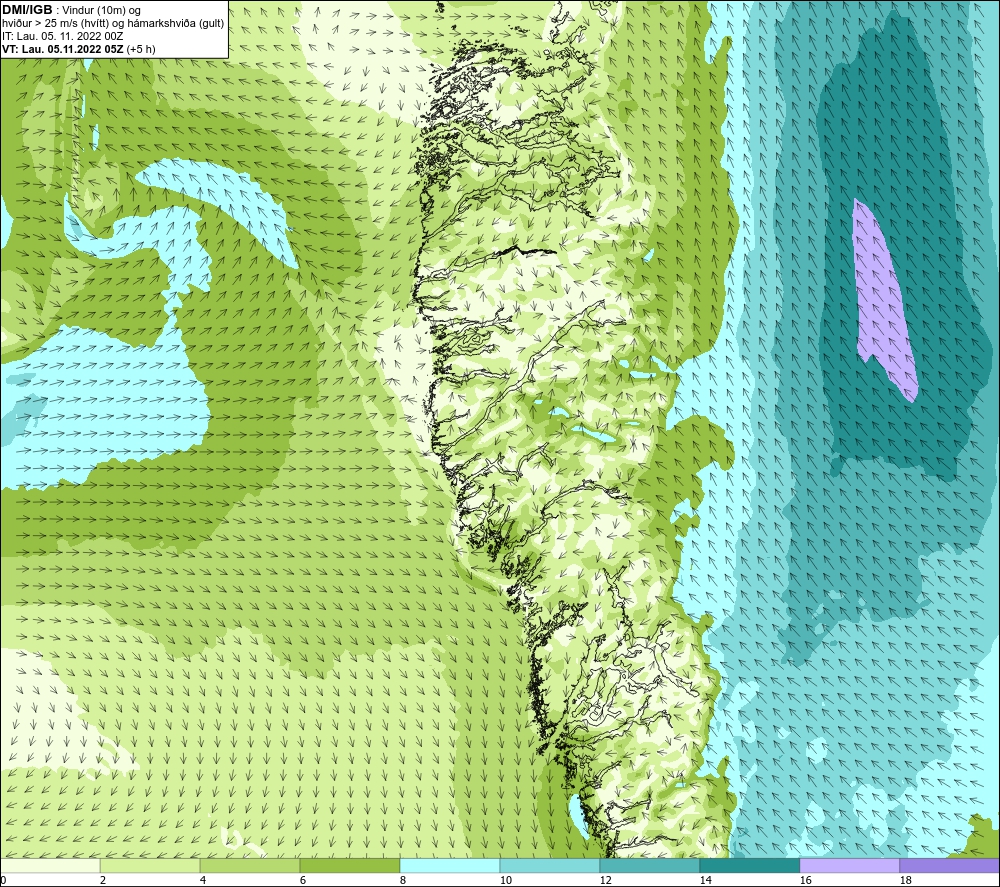Click the green 4–6 m/s legend swatch
This screenshot has width=1000, height=887.
(250, 865)
